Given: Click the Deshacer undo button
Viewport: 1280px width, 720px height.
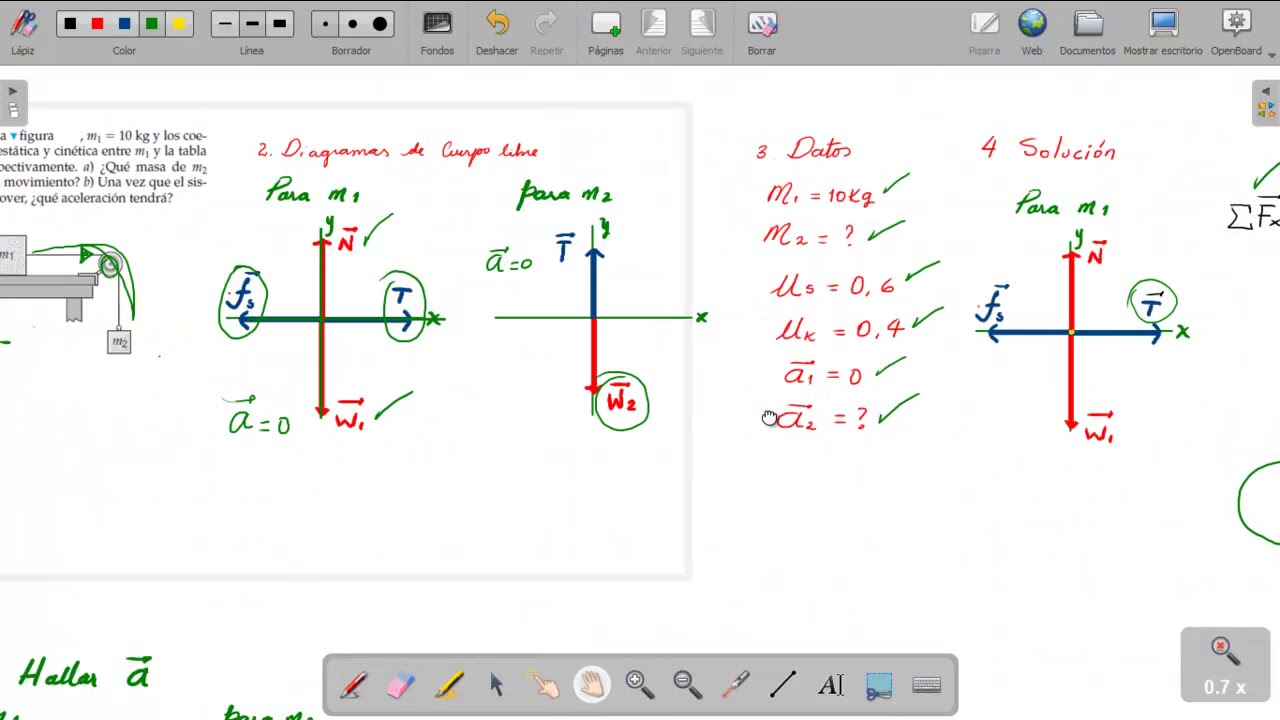Looking at the screenshot, I should coord(497,32).
